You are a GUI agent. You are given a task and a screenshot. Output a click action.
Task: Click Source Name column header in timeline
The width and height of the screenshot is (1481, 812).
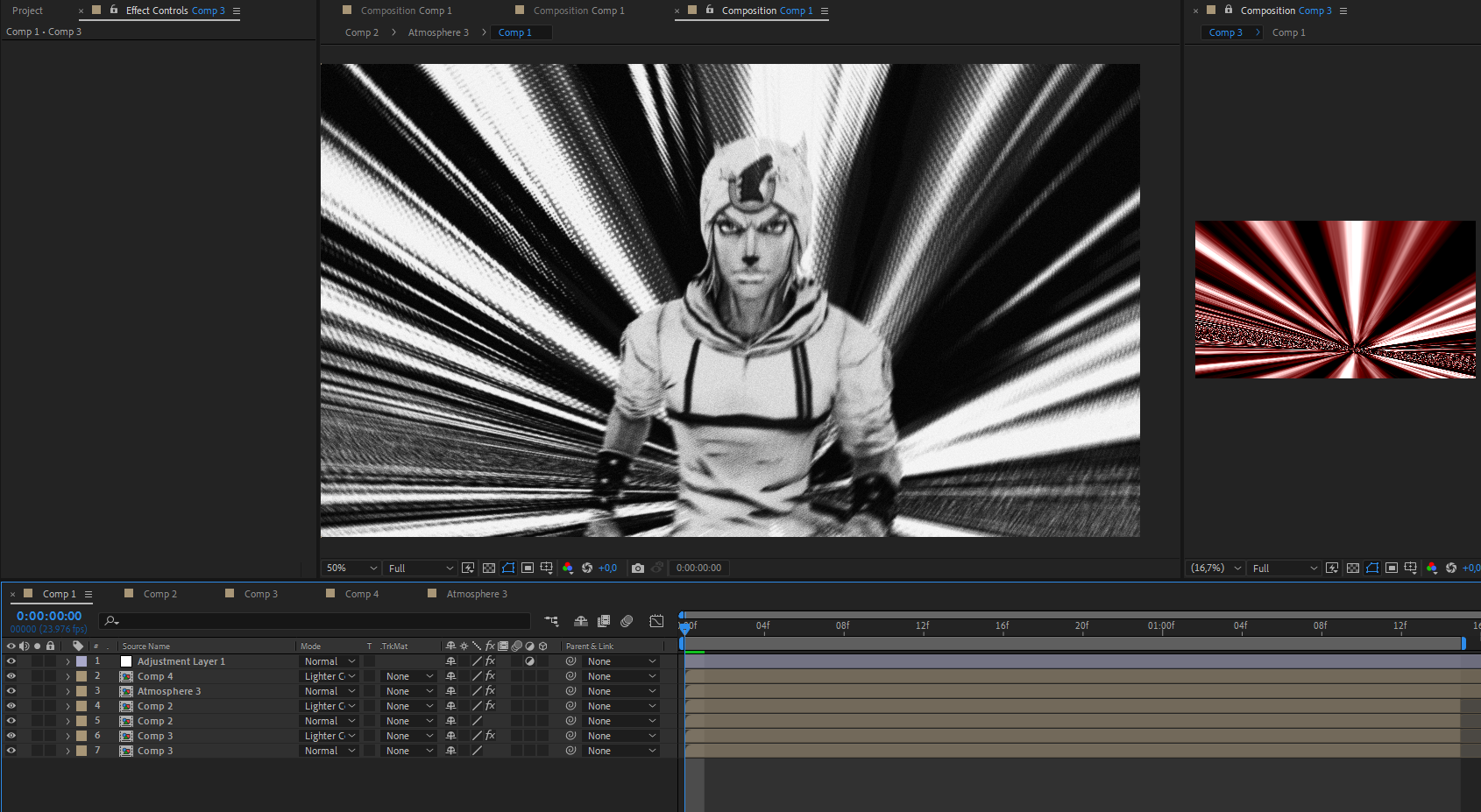click(x=146, y=646)
